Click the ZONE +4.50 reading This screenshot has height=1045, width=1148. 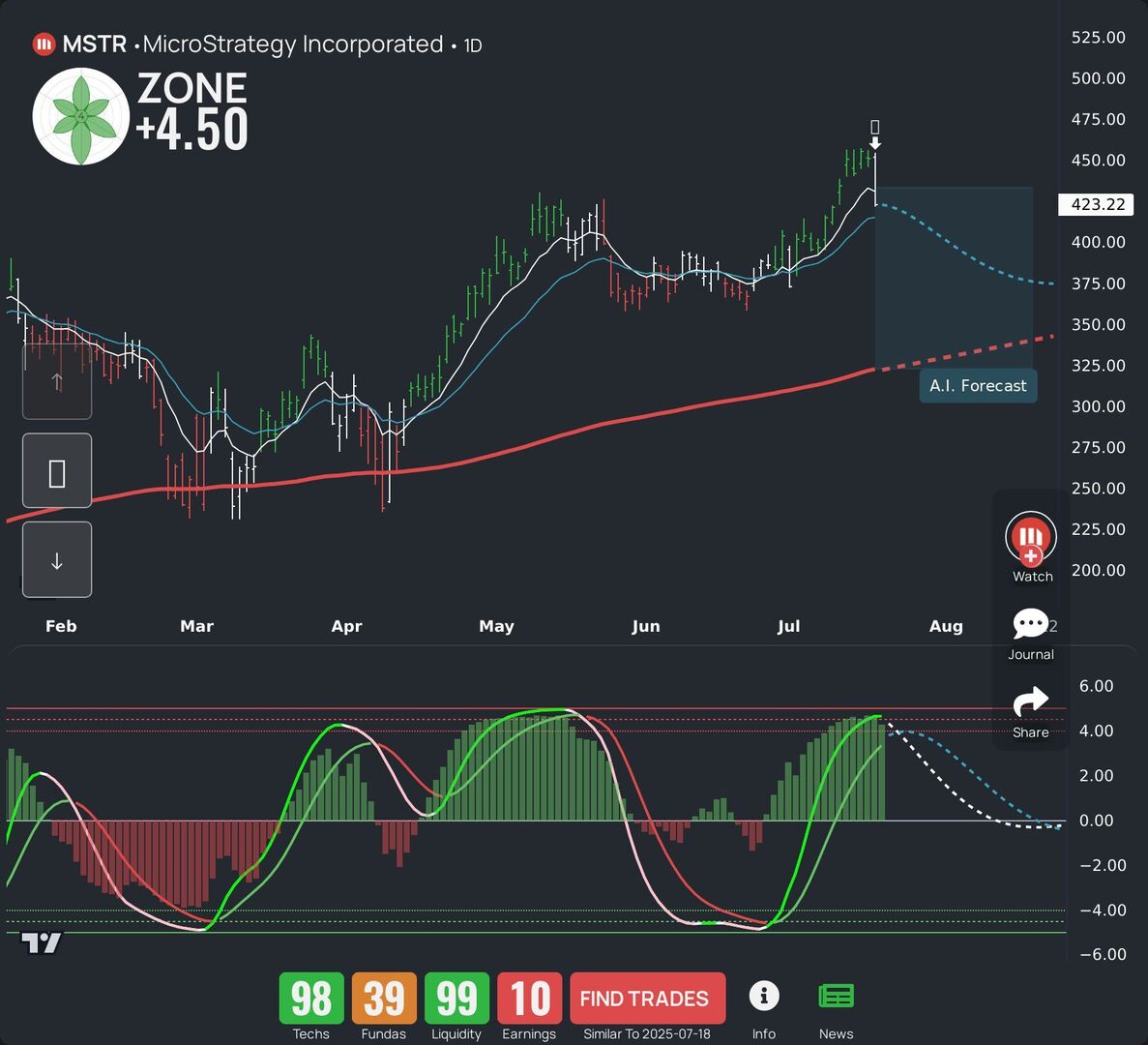click(x=192, y=111)
